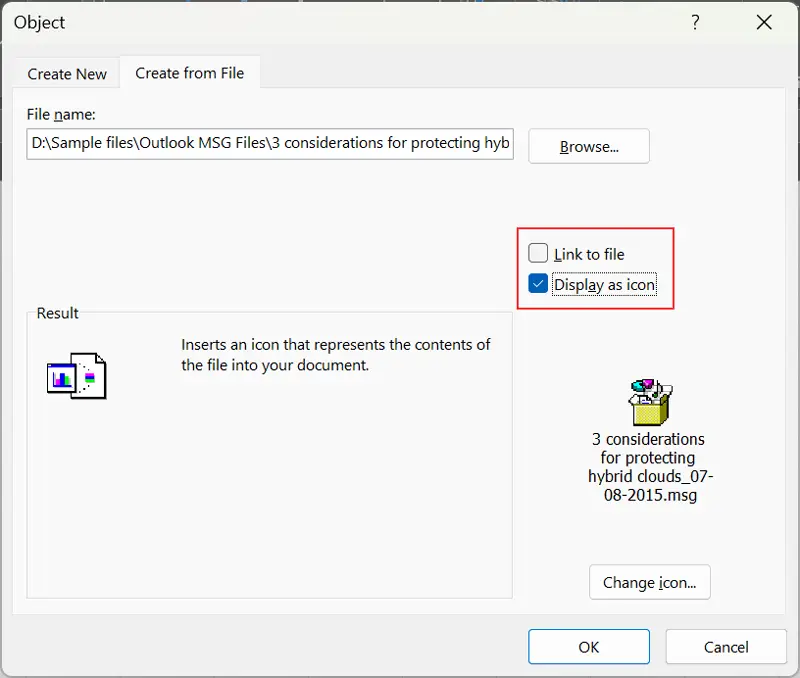Click the "File name:" label
The image size is (800, 678).
(61, 115)
